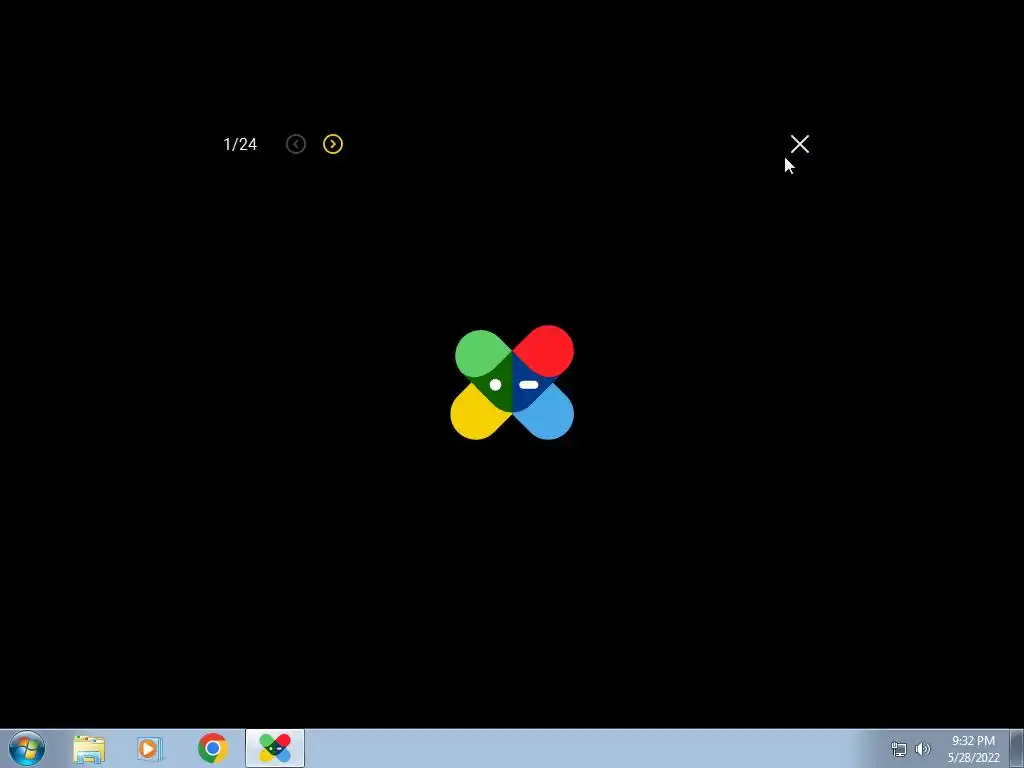Open Google Chrome from the taskbar

click(x=212, y=748)
